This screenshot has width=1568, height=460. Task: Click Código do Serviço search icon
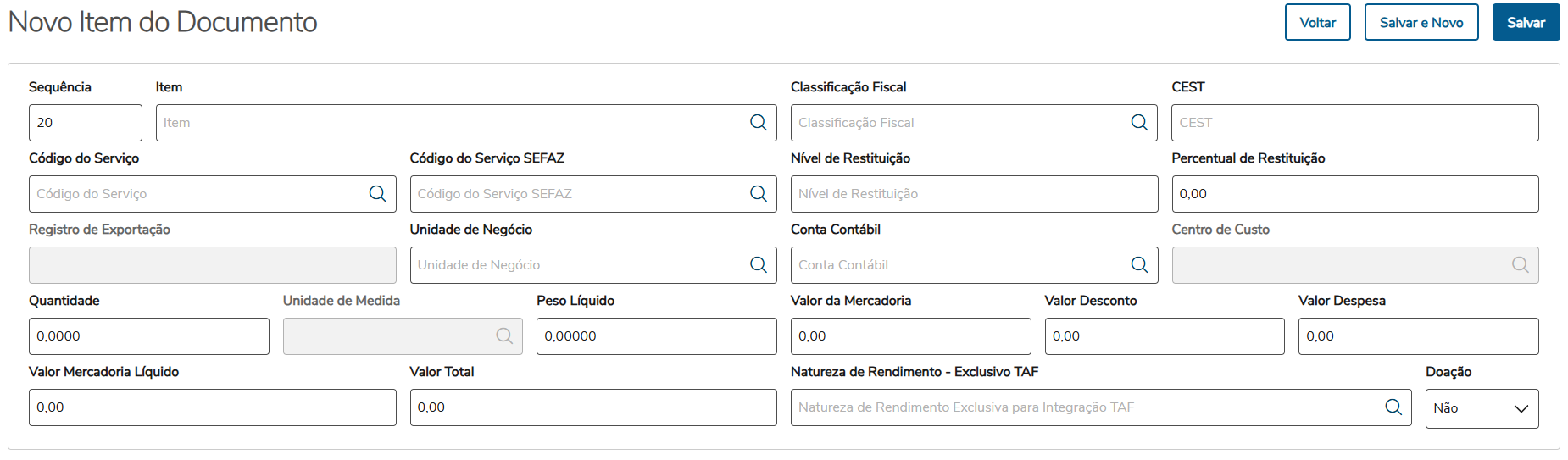click(377, 194)
